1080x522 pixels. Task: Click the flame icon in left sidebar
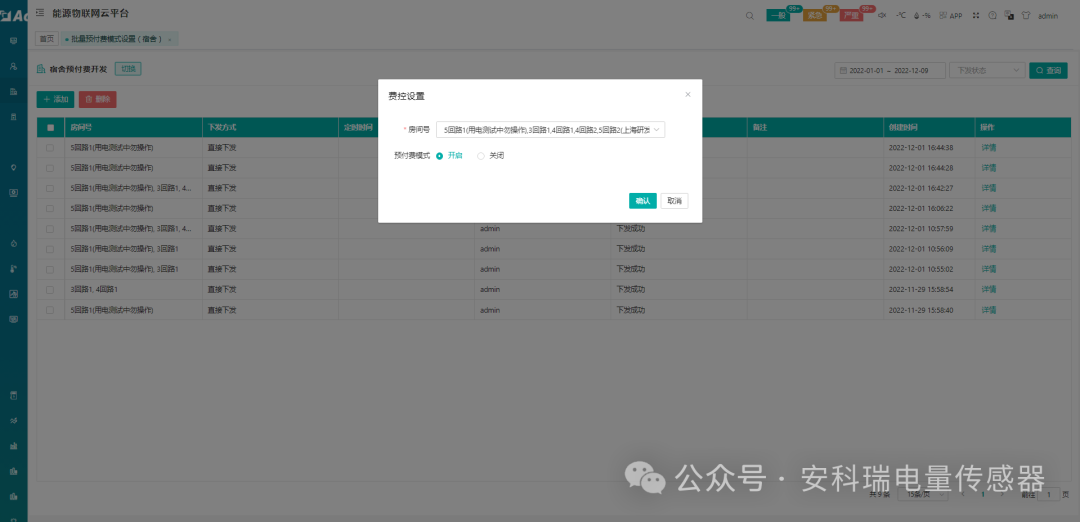pos(13,244)
